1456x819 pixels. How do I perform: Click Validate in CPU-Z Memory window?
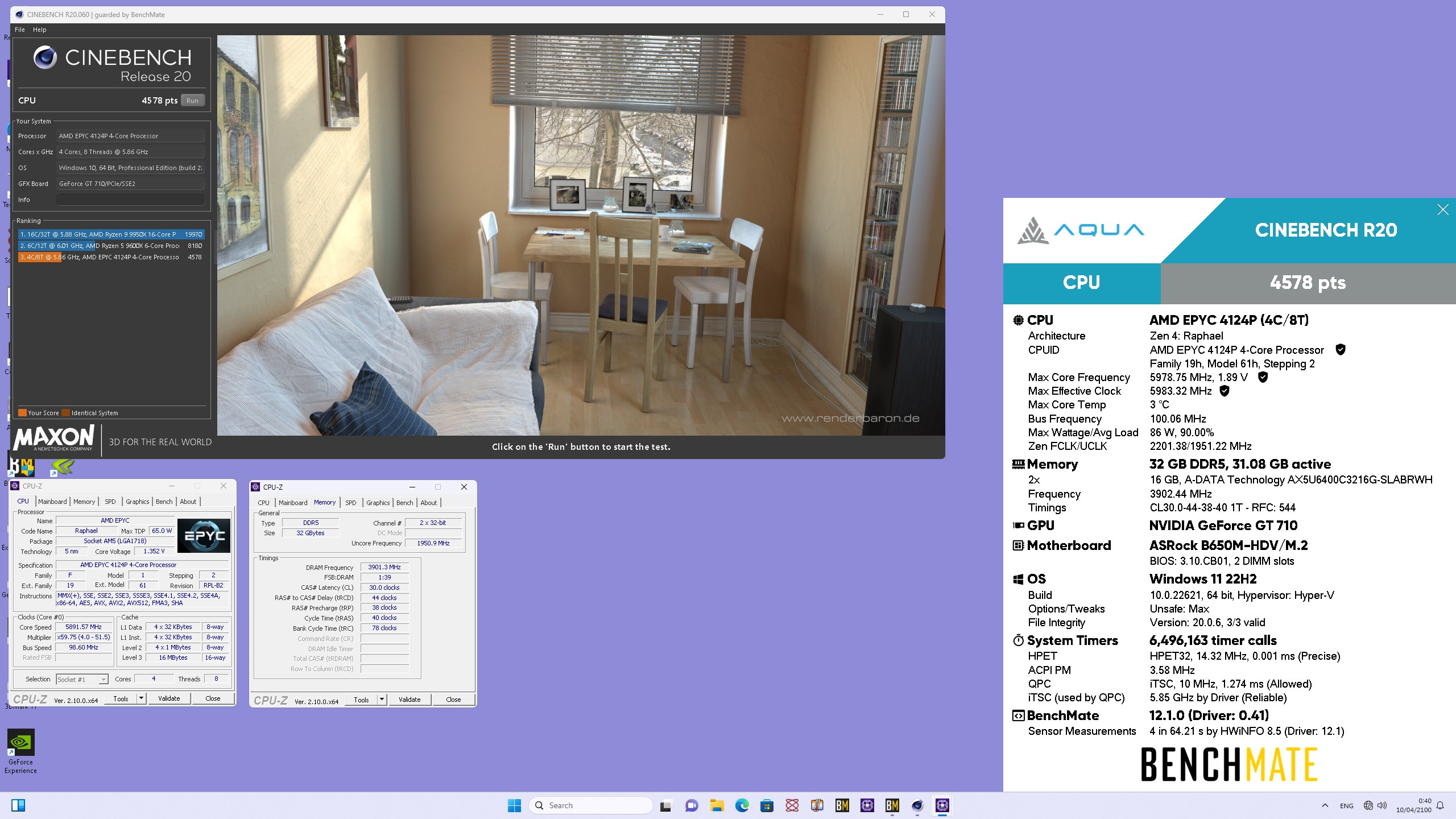[409, 700]
